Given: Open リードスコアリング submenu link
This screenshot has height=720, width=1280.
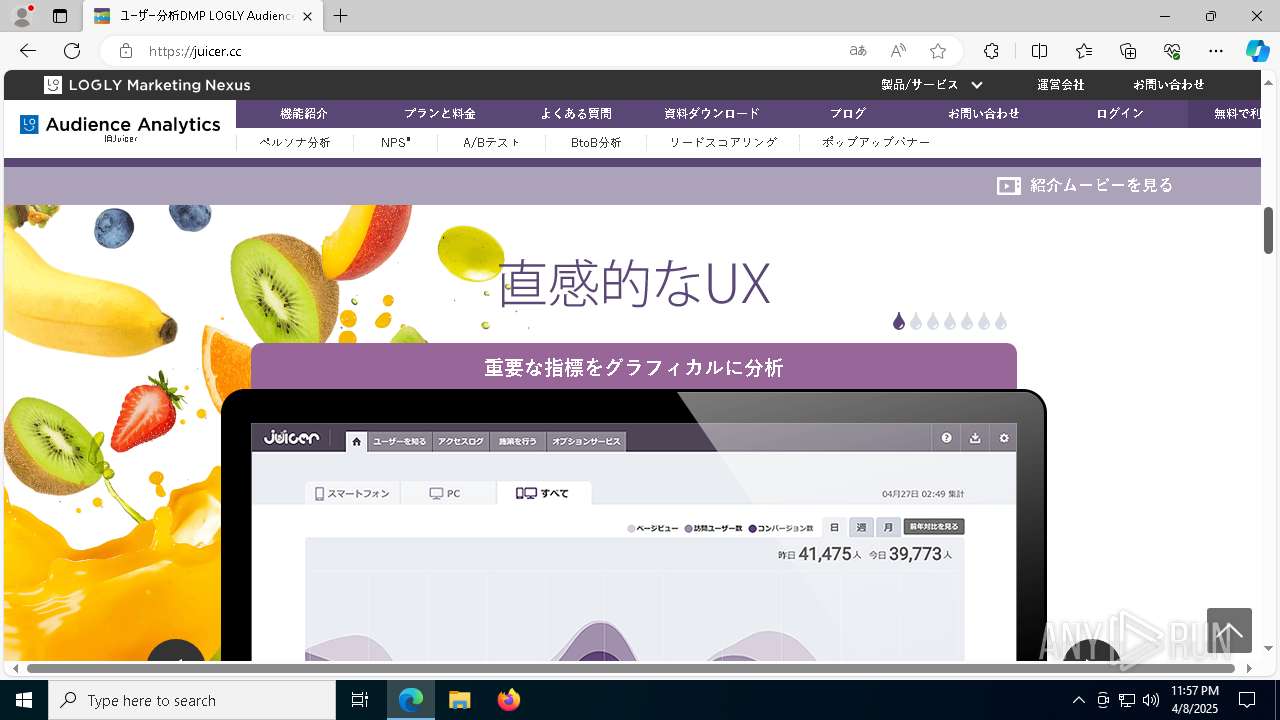Looking at the screenshot, I should pyautogui.click(x=723, y=143).
